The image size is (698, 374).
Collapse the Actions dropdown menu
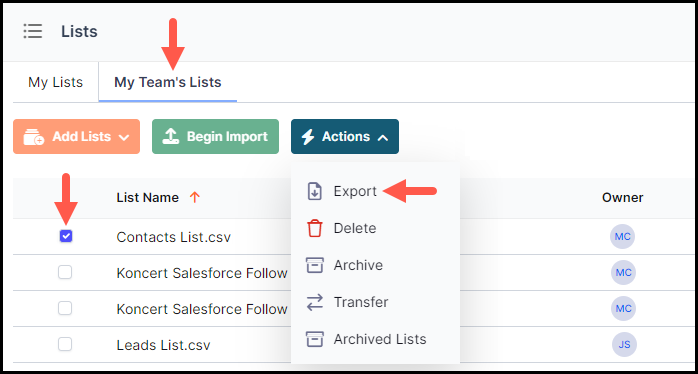coord(345,137)
